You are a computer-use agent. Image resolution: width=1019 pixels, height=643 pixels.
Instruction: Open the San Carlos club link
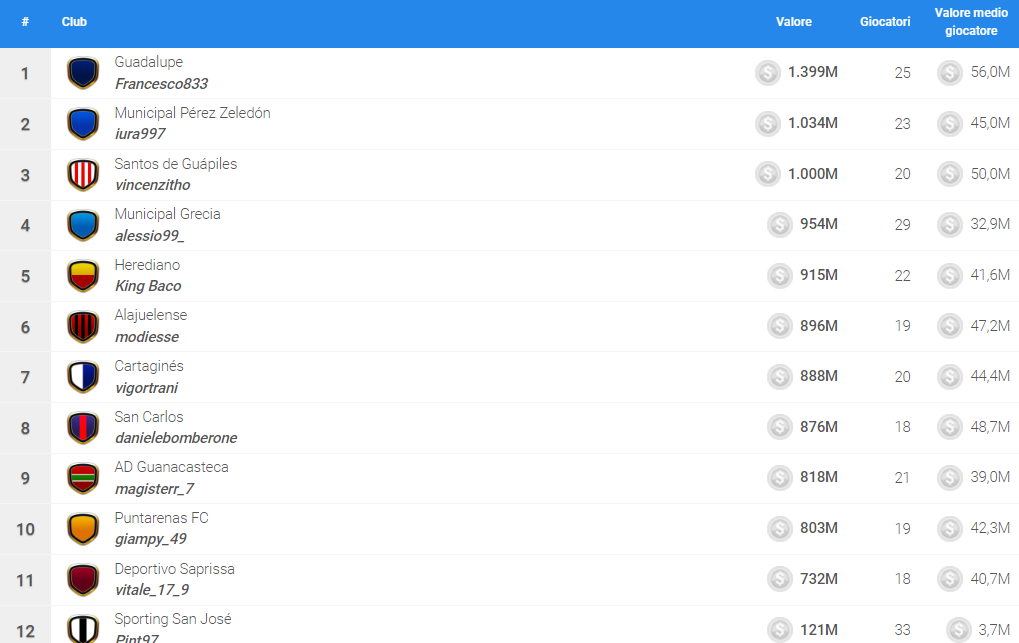coord(149,417)
